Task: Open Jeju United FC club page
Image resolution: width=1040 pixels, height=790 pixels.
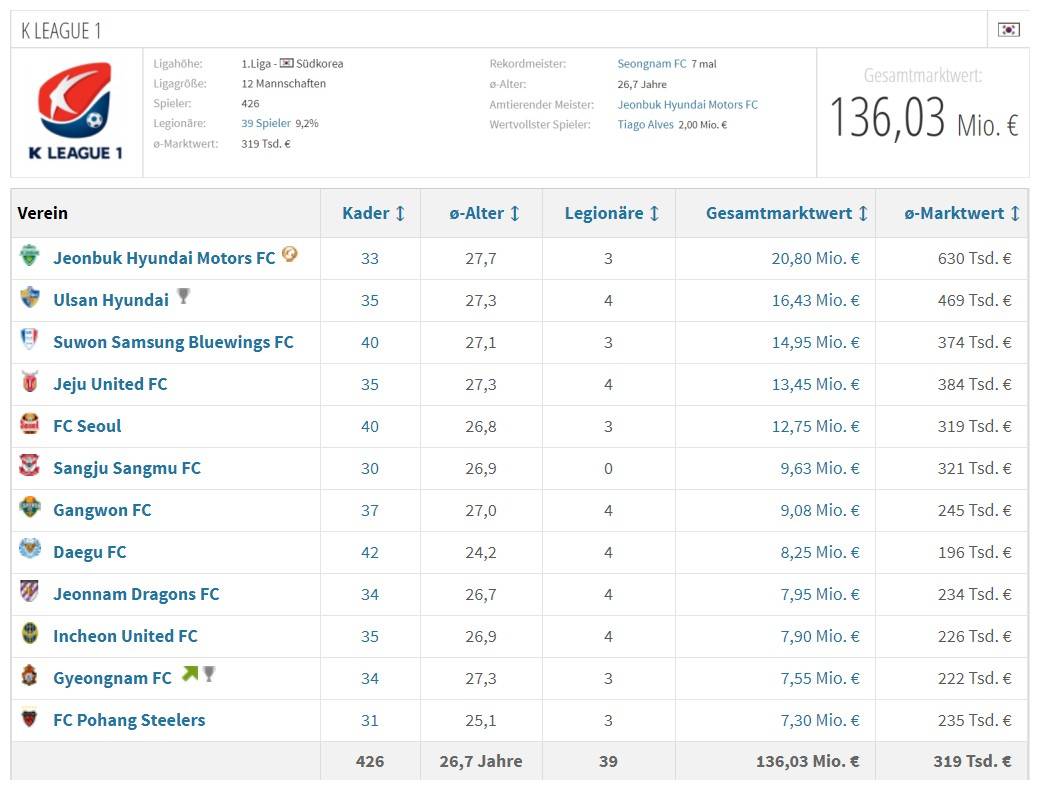Action: click(110, 384)
